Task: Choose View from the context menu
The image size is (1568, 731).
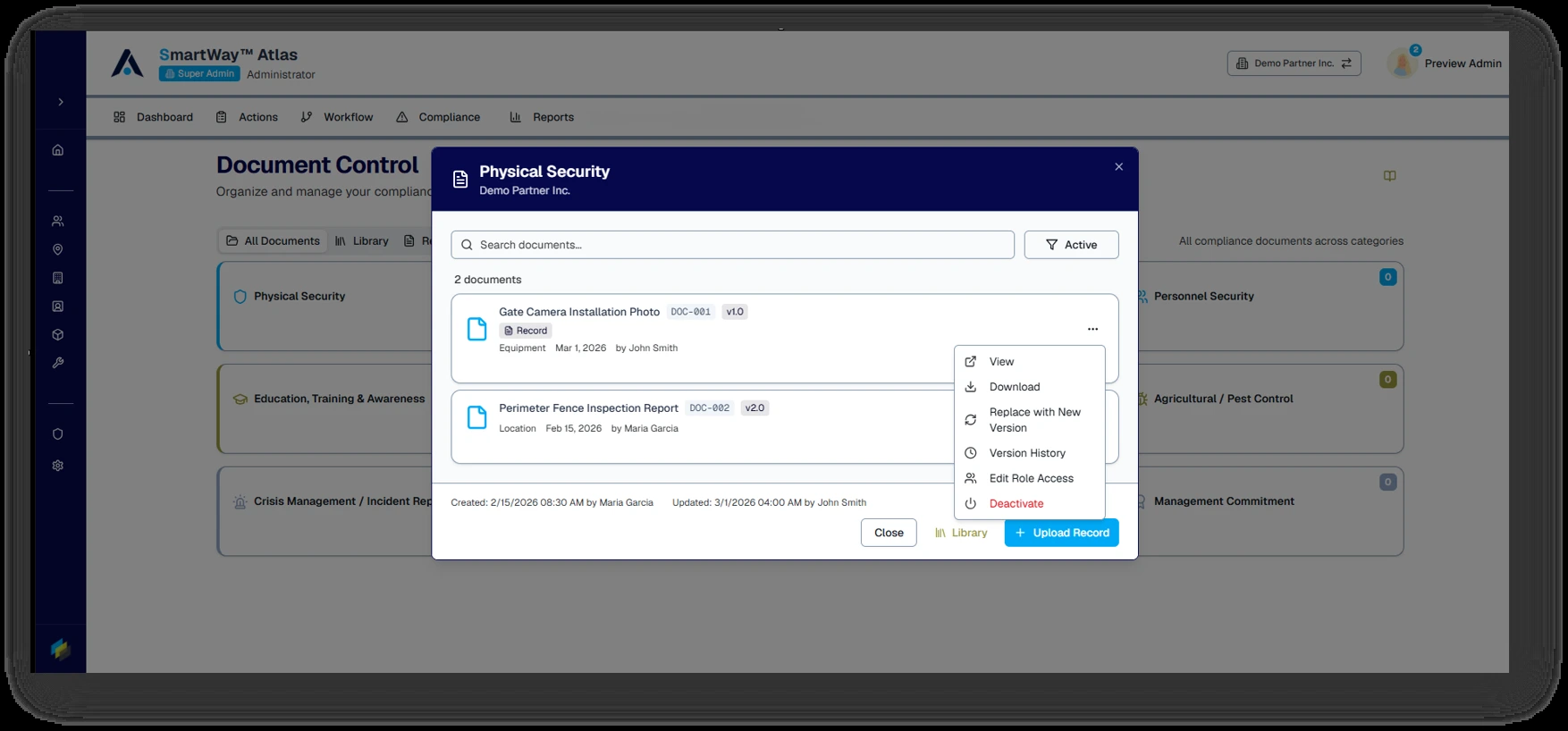Action: tap(1030, 362)
